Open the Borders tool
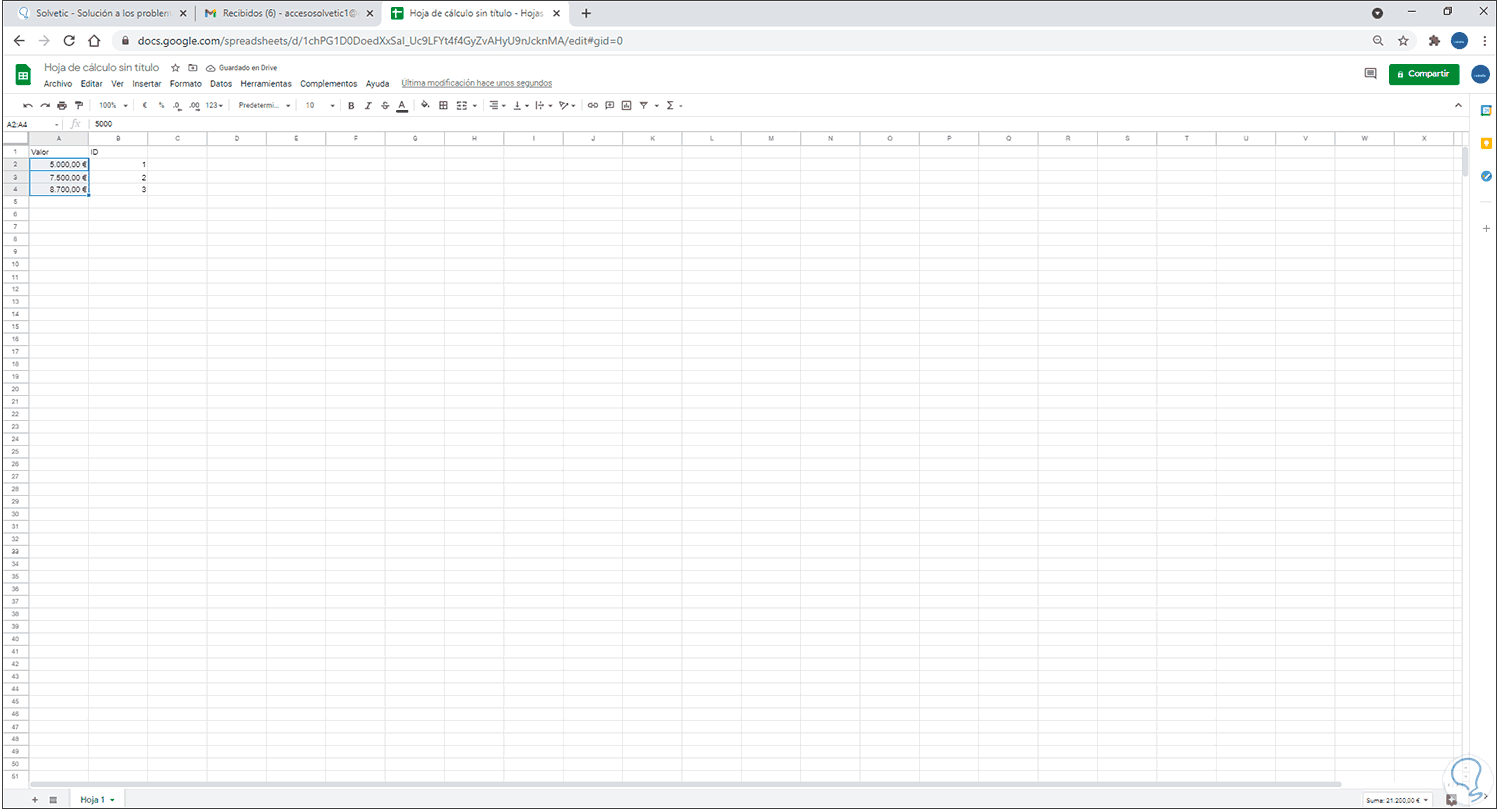 pos(441,105)
